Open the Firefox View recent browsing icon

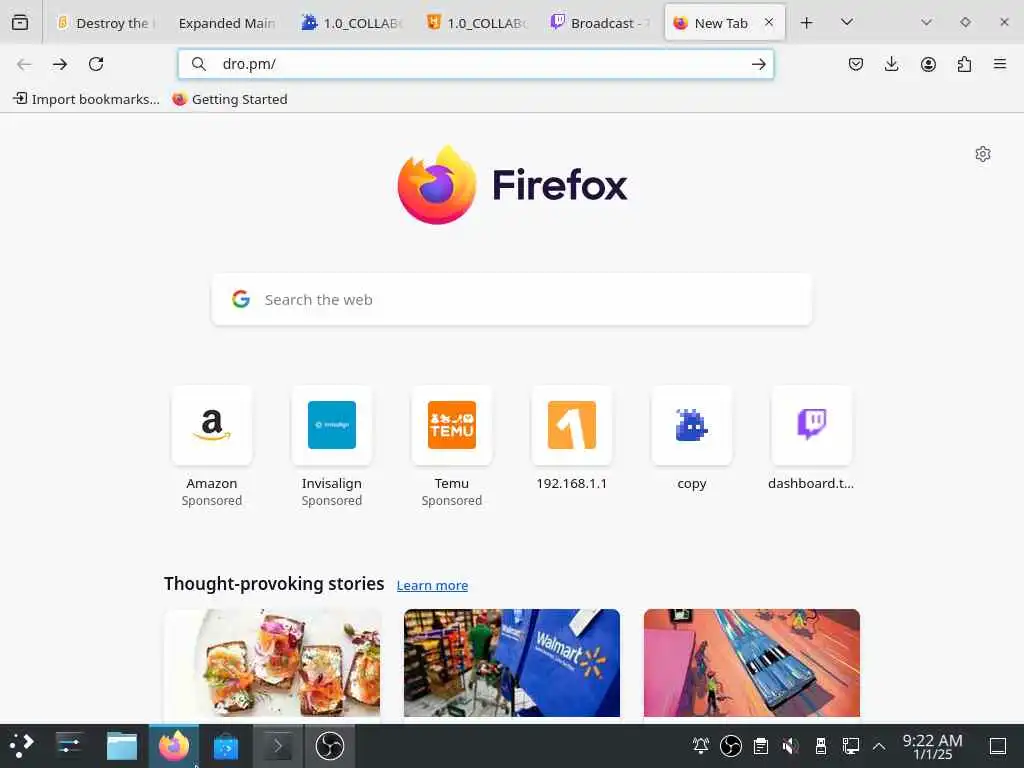coord(20,23)
